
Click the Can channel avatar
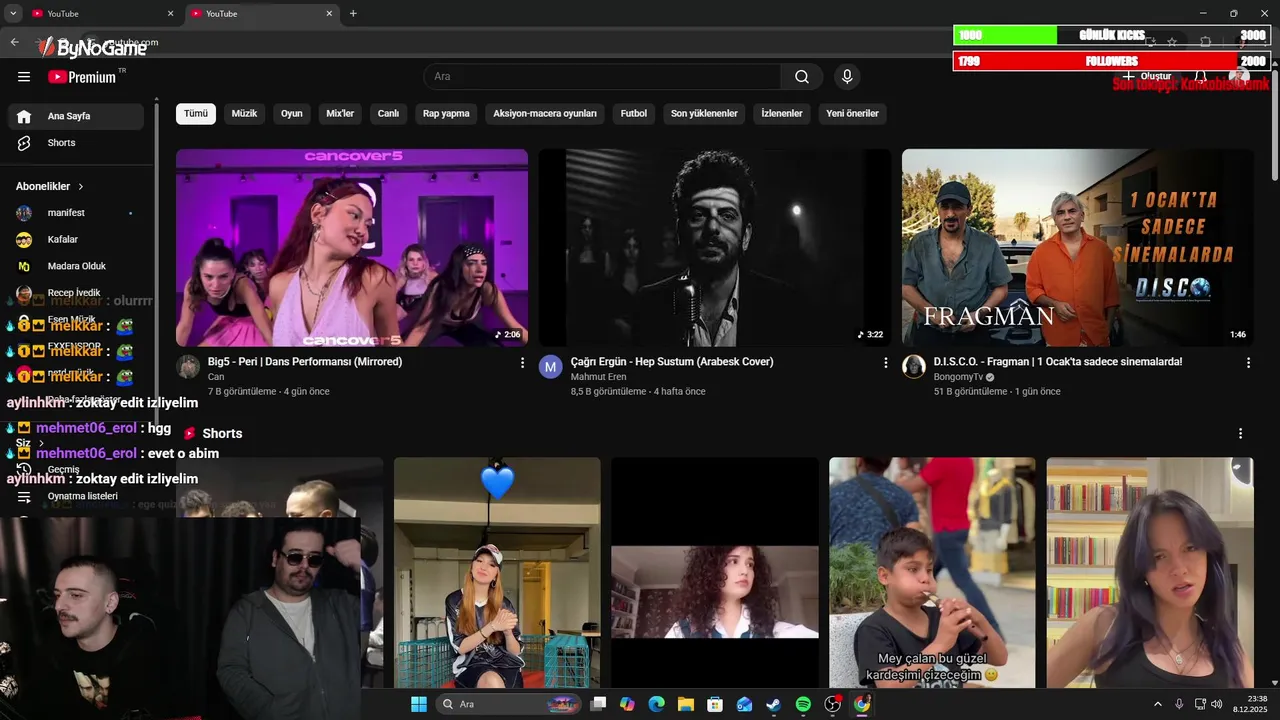(x=188, y=367)
